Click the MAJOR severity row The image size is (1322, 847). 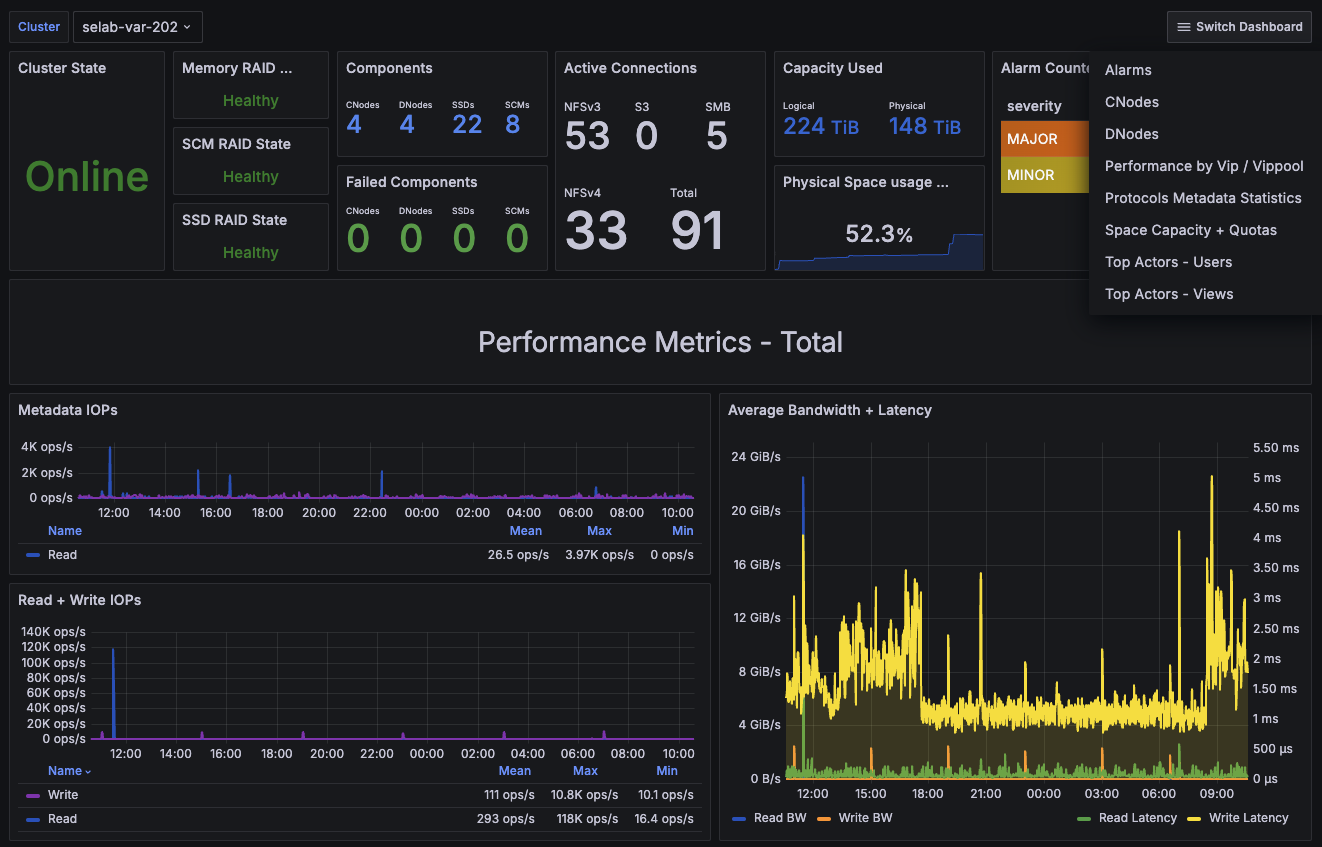tap(1045, 139)
